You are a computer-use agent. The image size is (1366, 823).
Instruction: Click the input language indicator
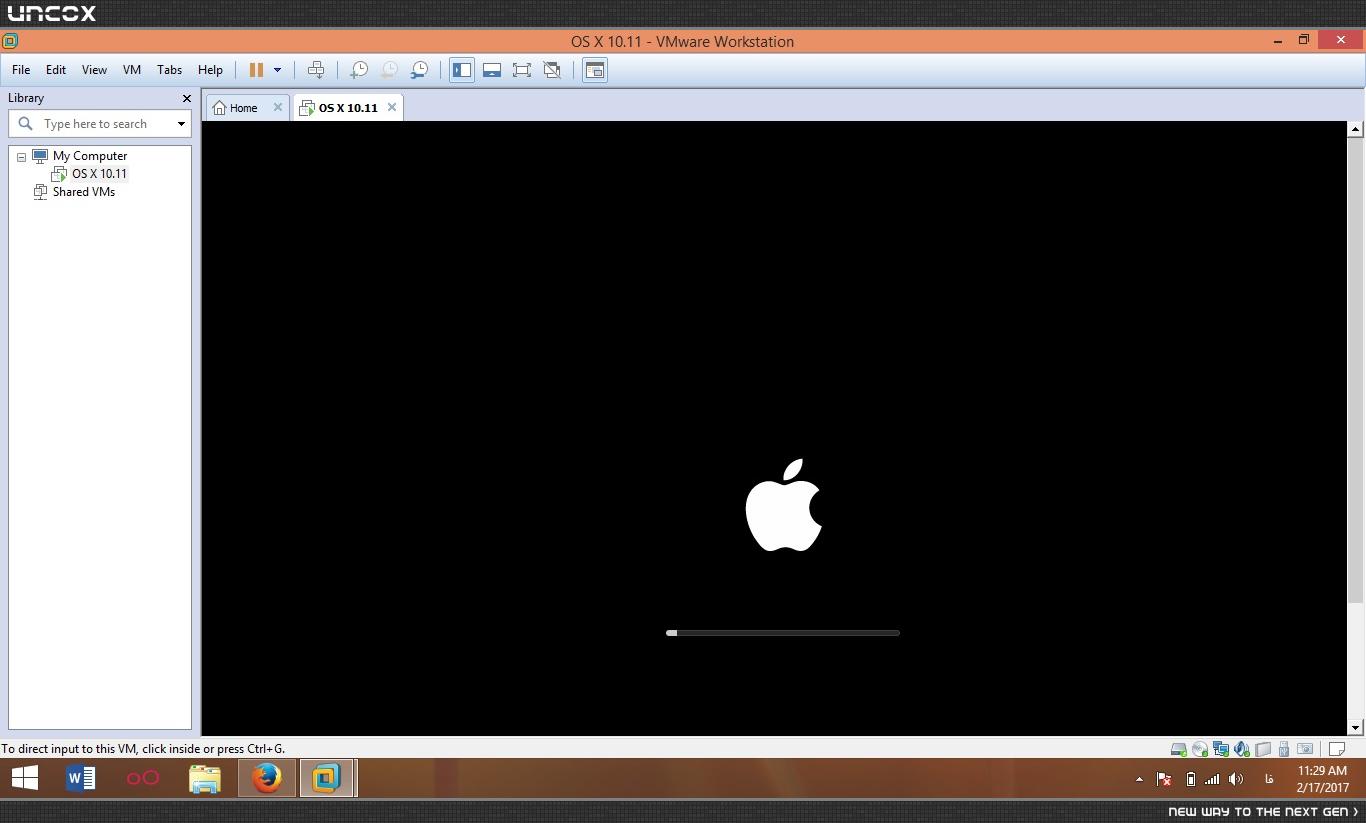click(1269, 779)
